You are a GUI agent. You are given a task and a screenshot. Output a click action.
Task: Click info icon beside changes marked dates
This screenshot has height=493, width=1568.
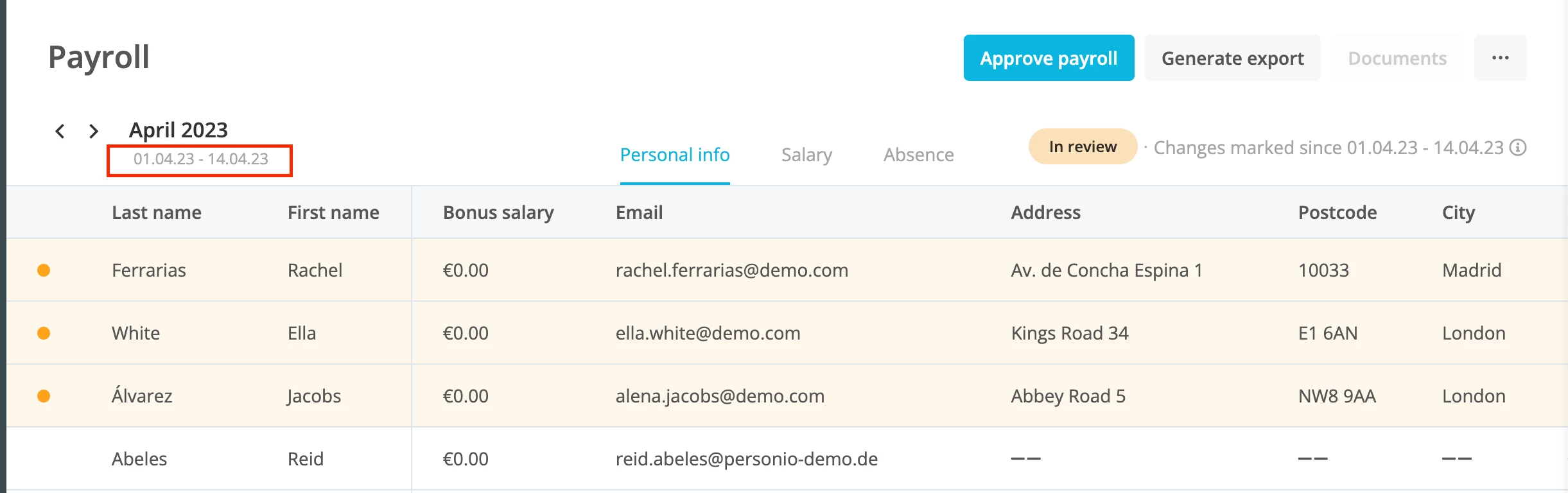1518,148
